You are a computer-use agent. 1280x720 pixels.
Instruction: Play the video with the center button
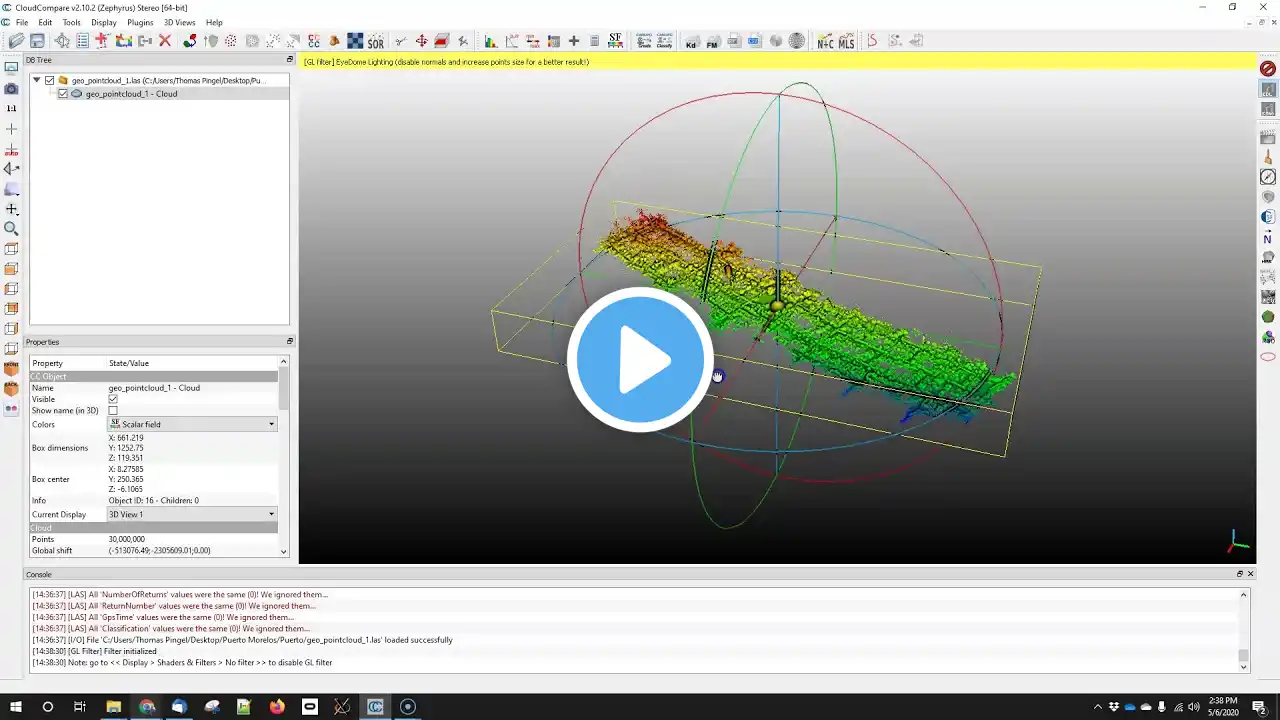click(x=640, y=360)
